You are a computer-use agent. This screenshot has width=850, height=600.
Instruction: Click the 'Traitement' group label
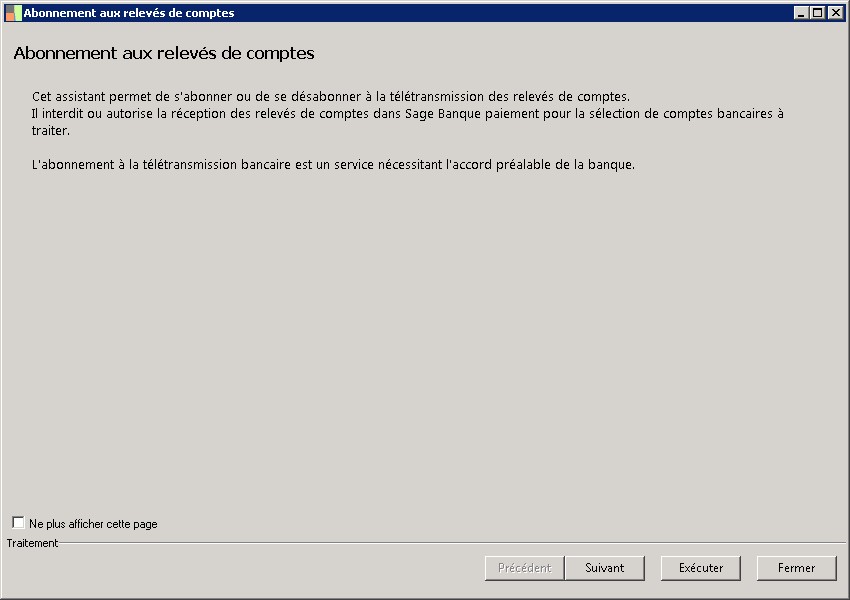click(32, 543)
